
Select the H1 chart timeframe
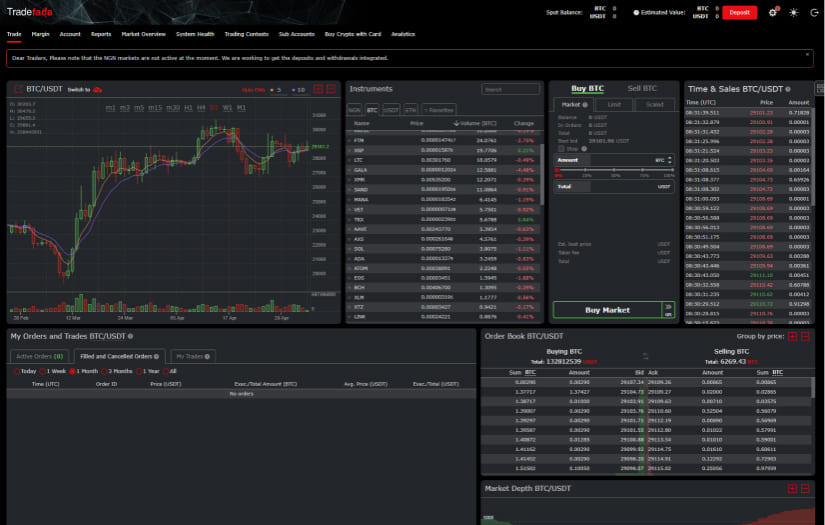click(x=188, y=108)
